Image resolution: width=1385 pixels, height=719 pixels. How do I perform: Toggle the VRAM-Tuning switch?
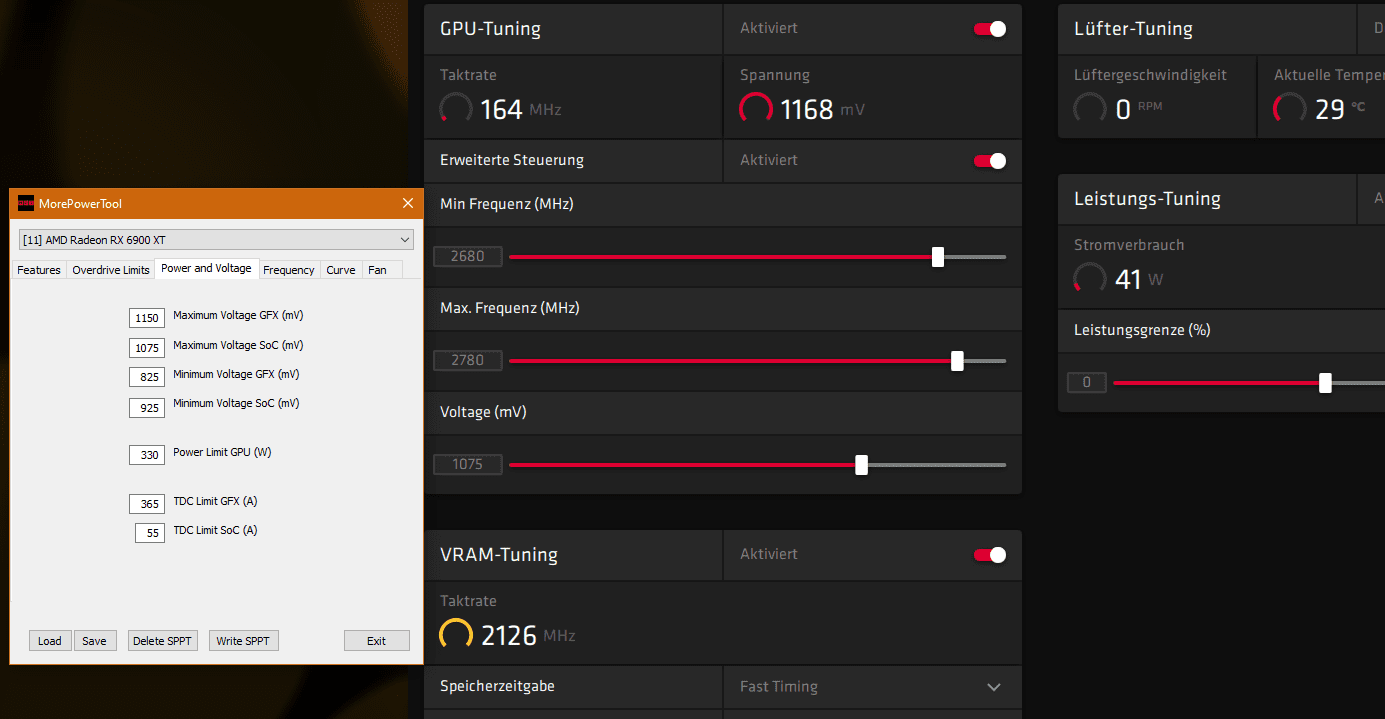(990, 555)
